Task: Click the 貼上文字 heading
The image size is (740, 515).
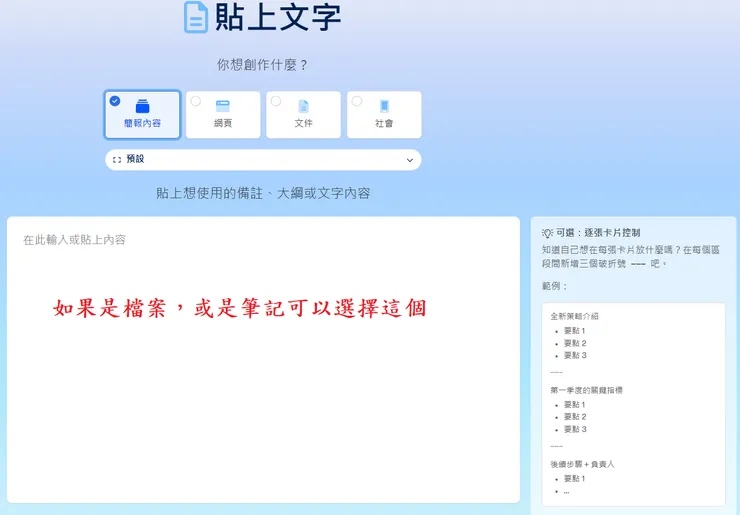Action: tap(278, 17)
